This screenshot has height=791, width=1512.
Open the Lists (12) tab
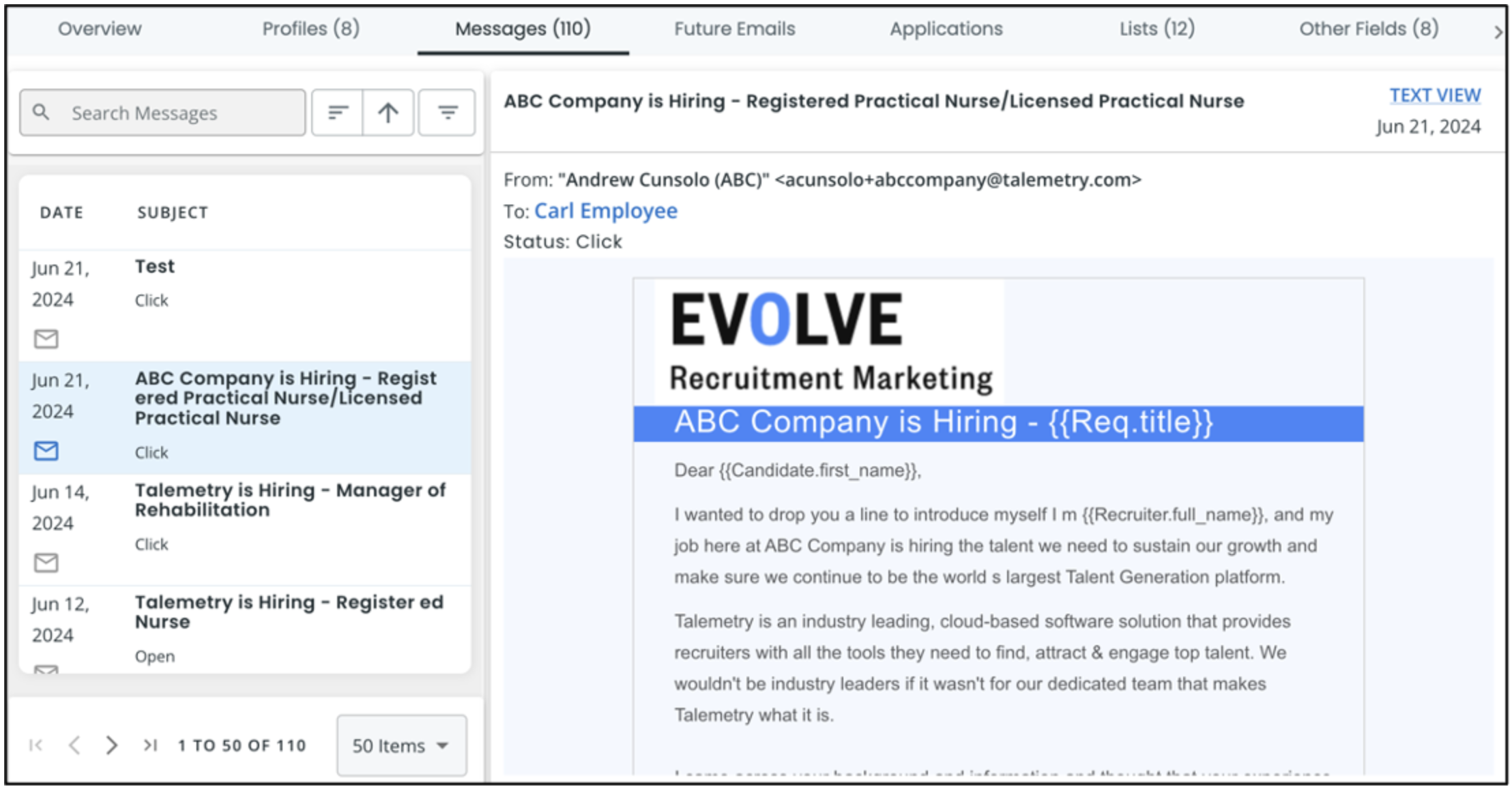click(1157, 29)
